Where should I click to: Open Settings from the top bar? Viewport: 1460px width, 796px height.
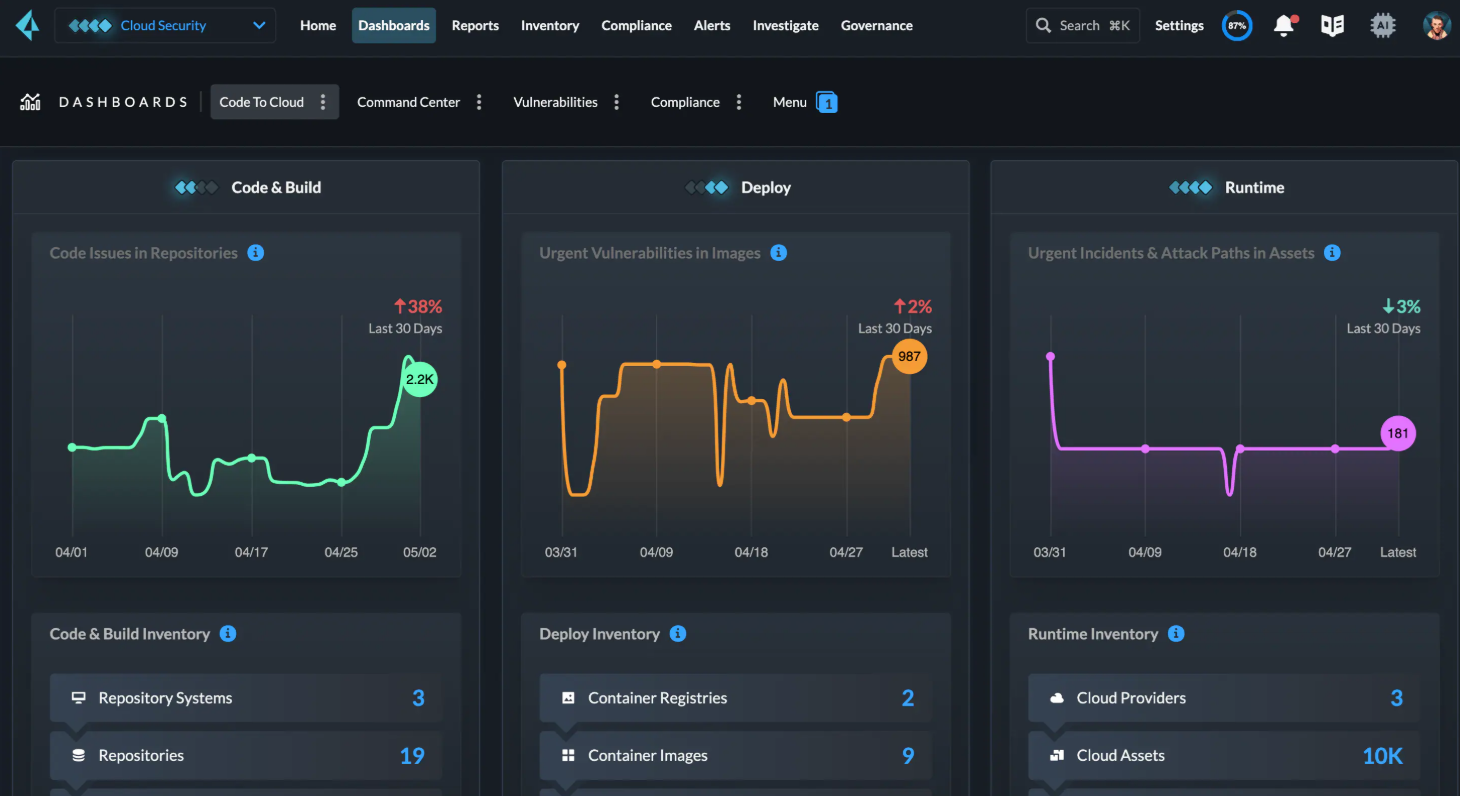(1179, 25)
